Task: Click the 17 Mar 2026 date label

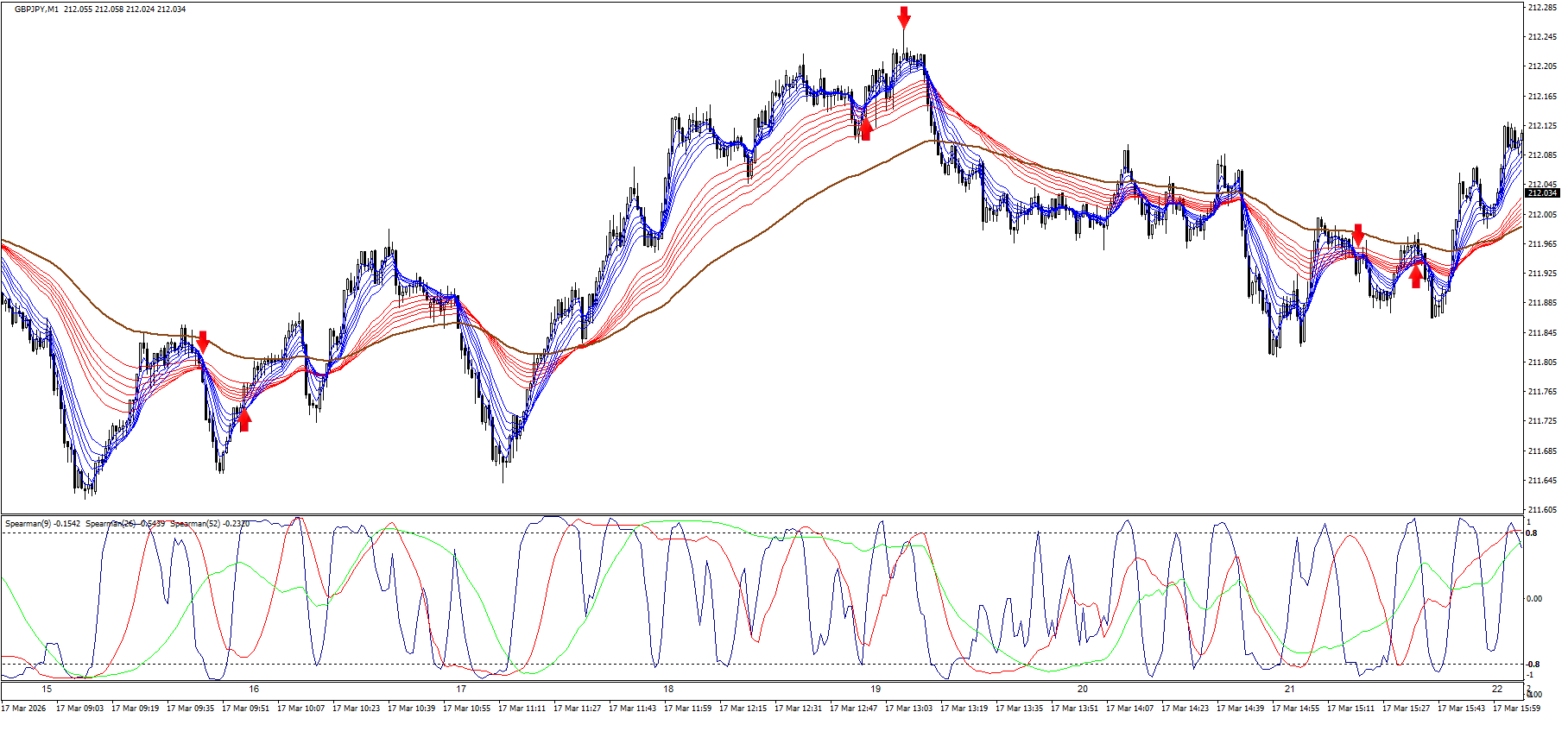Action: click(24, 709)
